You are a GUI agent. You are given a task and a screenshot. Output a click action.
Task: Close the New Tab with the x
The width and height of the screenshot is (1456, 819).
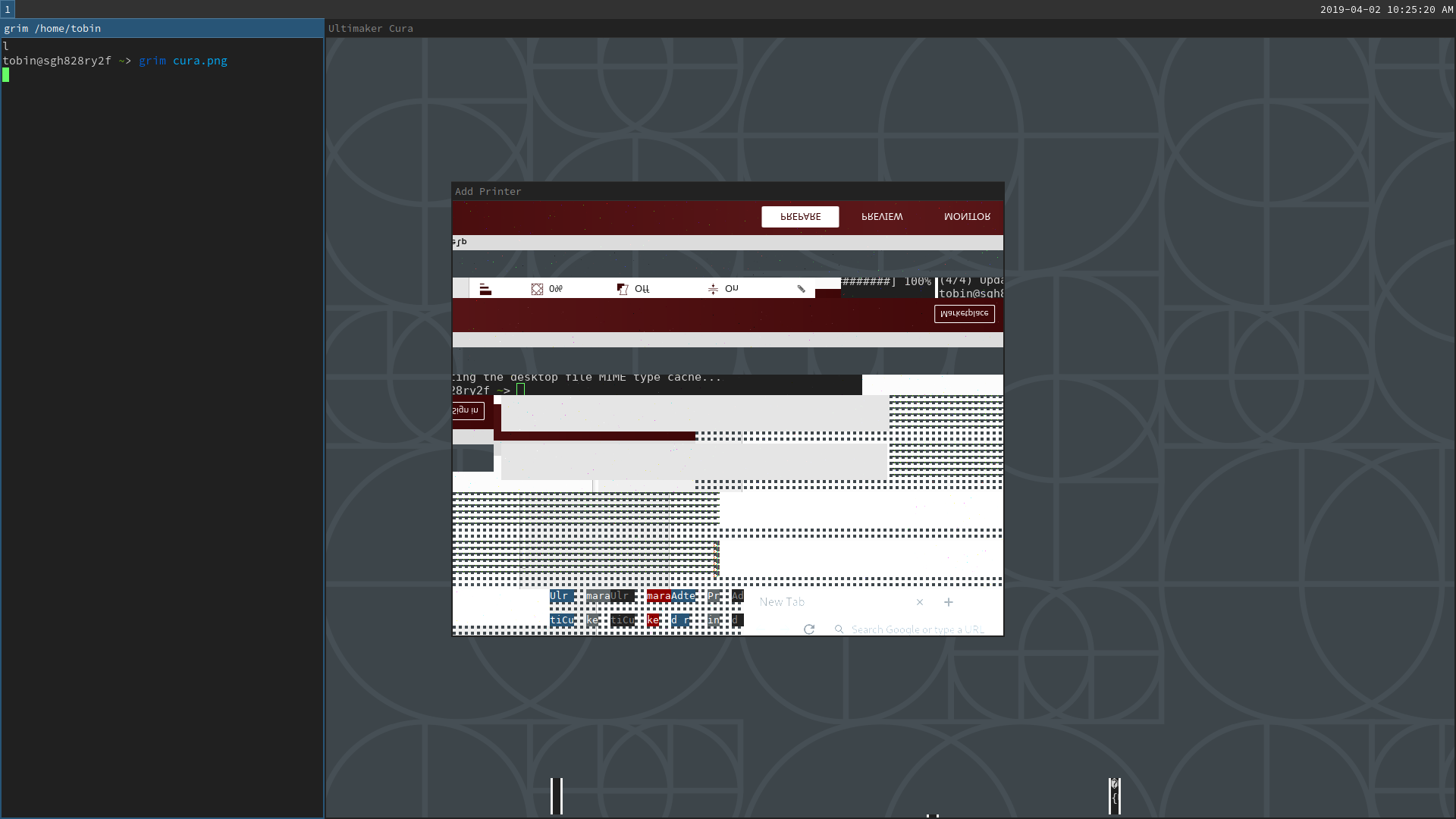(x=920, y=602)
